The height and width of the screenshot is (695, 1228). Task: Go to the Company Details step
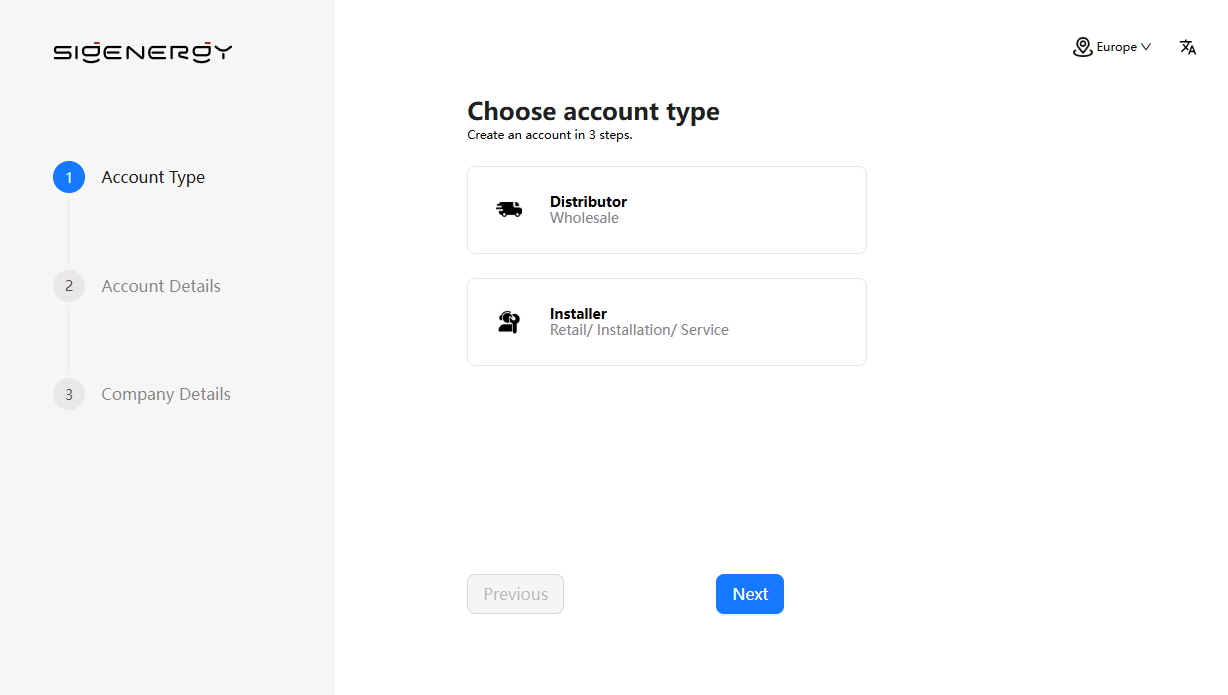pyautogui.click(x=166, y=394)
